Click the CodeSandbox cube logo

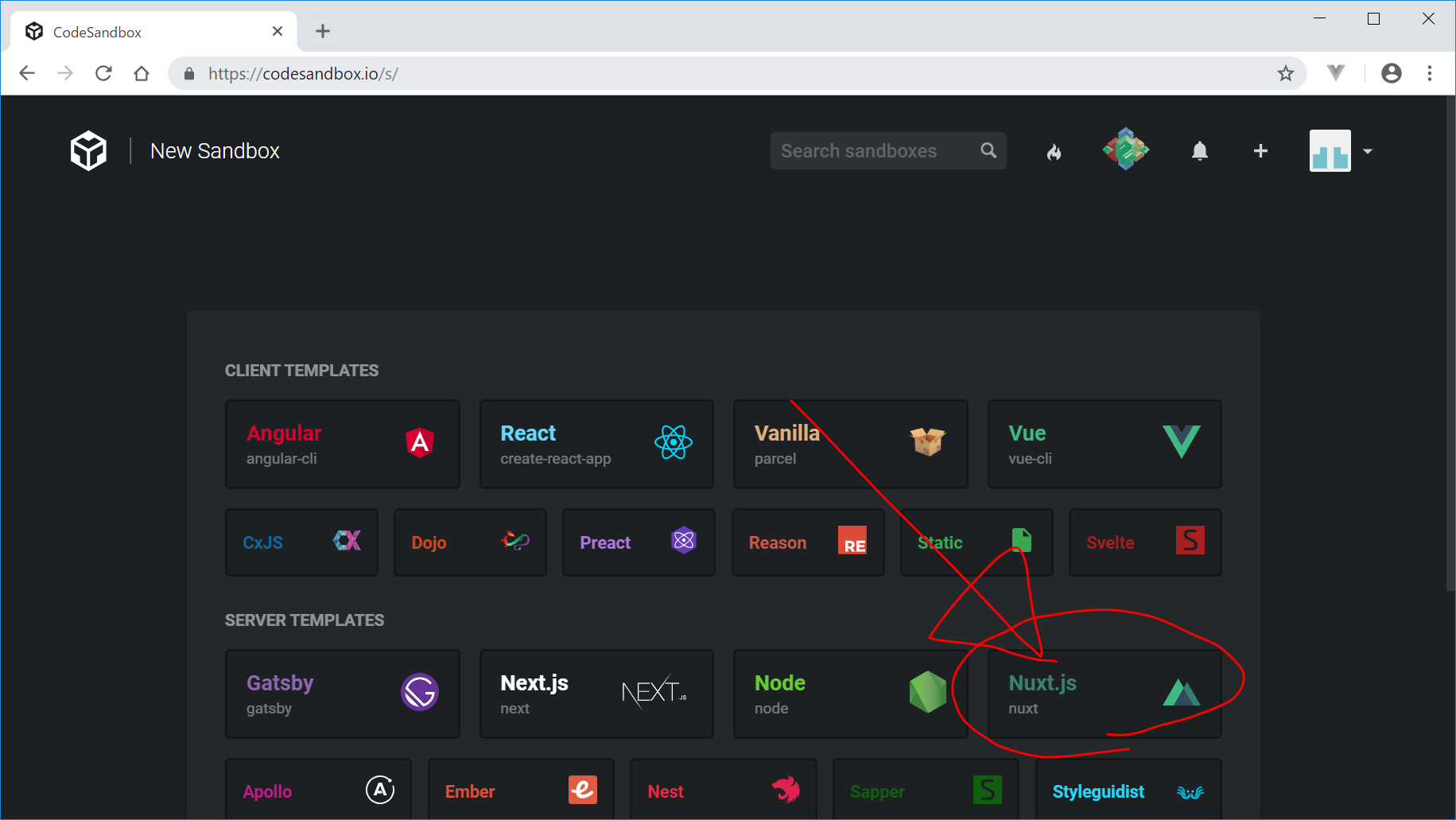pyautogui.click(x=88, y=150)
